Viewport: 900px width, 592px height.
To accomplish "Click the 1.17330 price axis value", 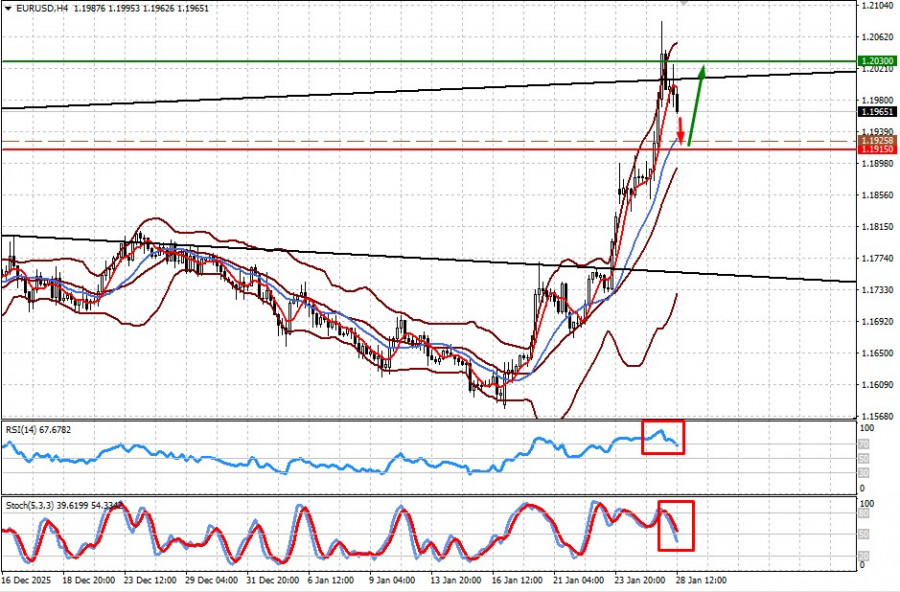I will point(878,290).
